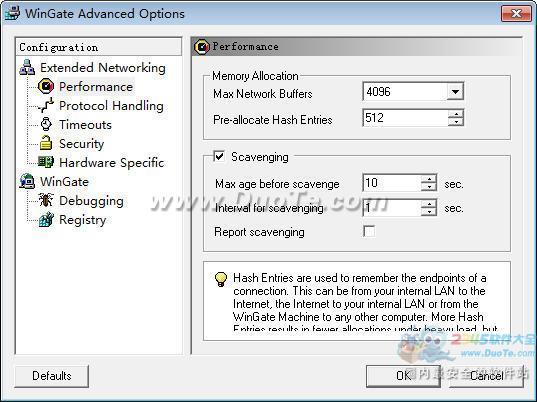
Task: Select the Protocol Handling tree entry
Action: (111, 106)
